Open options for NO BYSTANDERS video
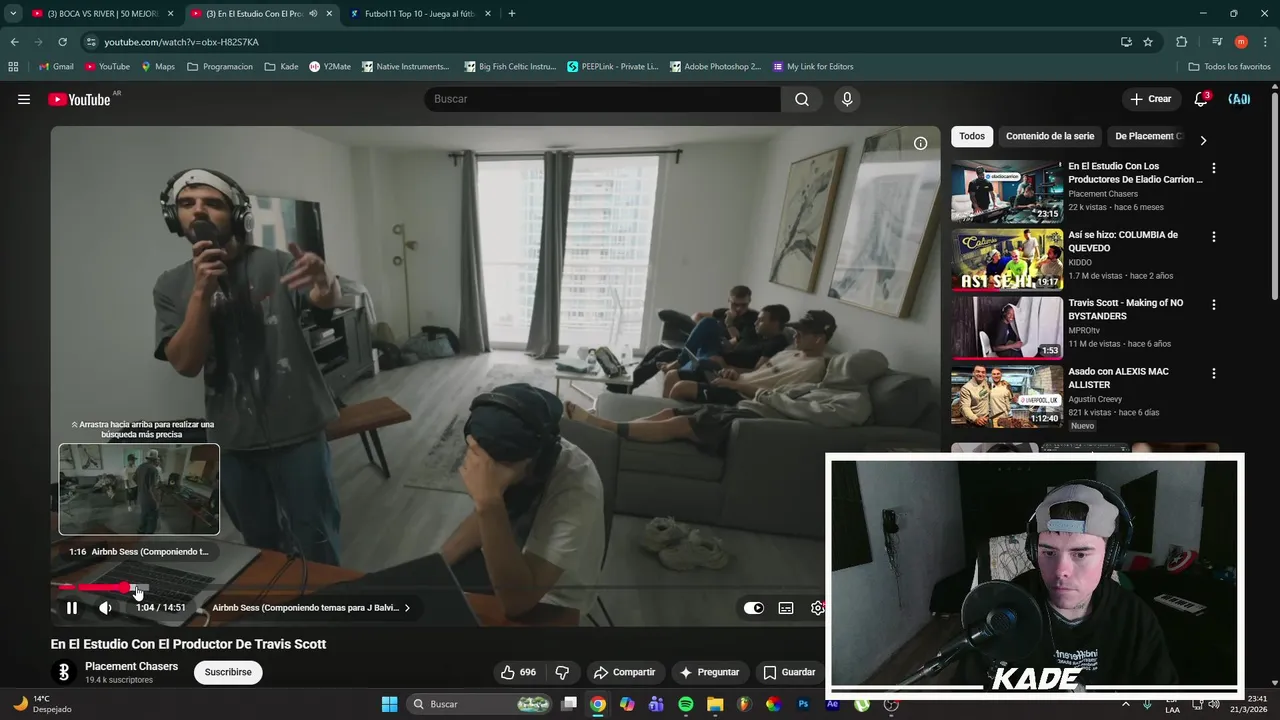Image resolution: width=1280 pixels, height=720 pixels. (x=1214, y=305)
